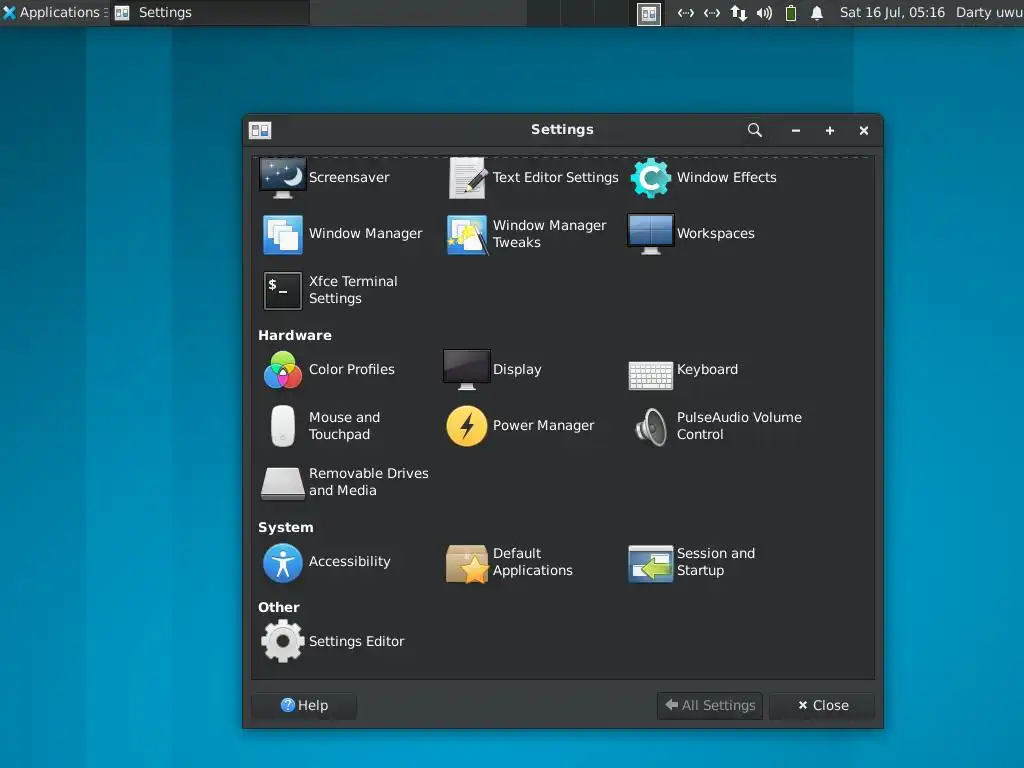This screenshot has height=768, width=1024.
Task: Click the battery indicator in panel
Action: [791, 13]
